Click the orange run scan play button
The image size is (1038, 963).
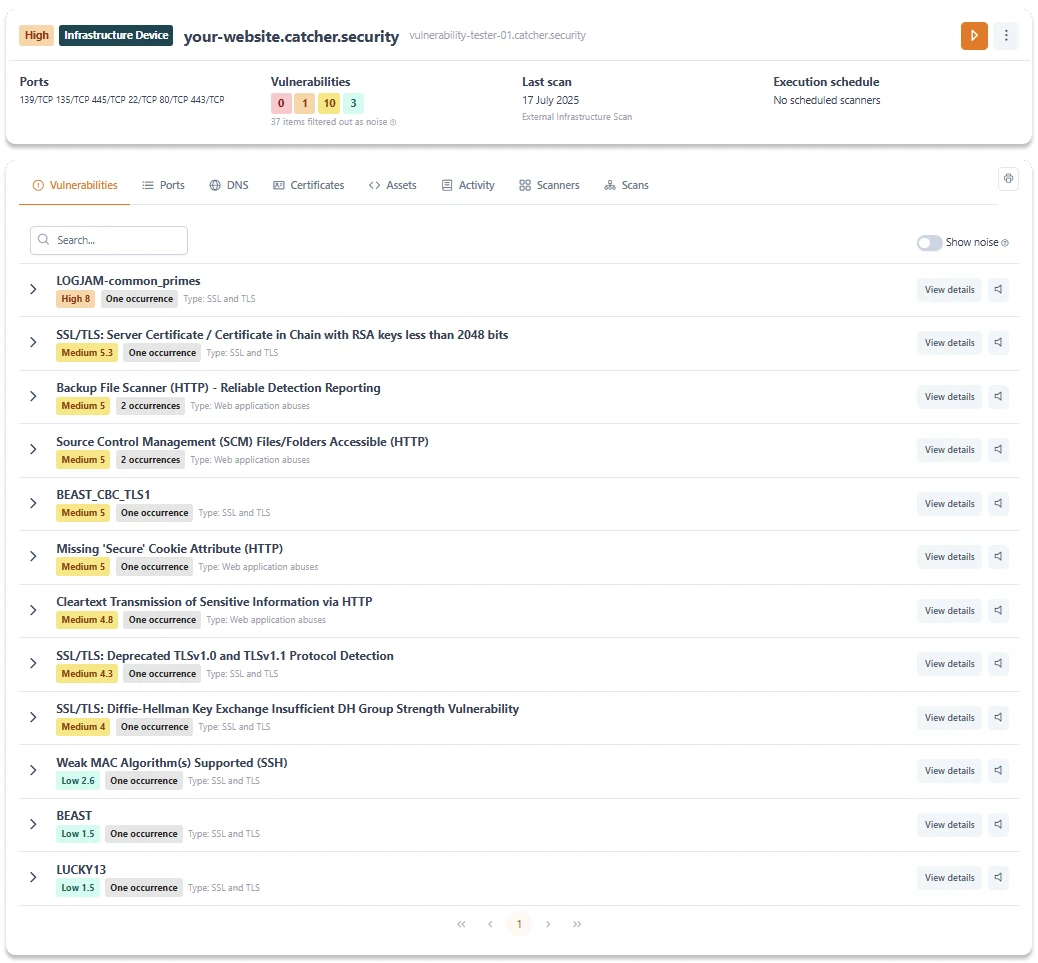(974, 36)
